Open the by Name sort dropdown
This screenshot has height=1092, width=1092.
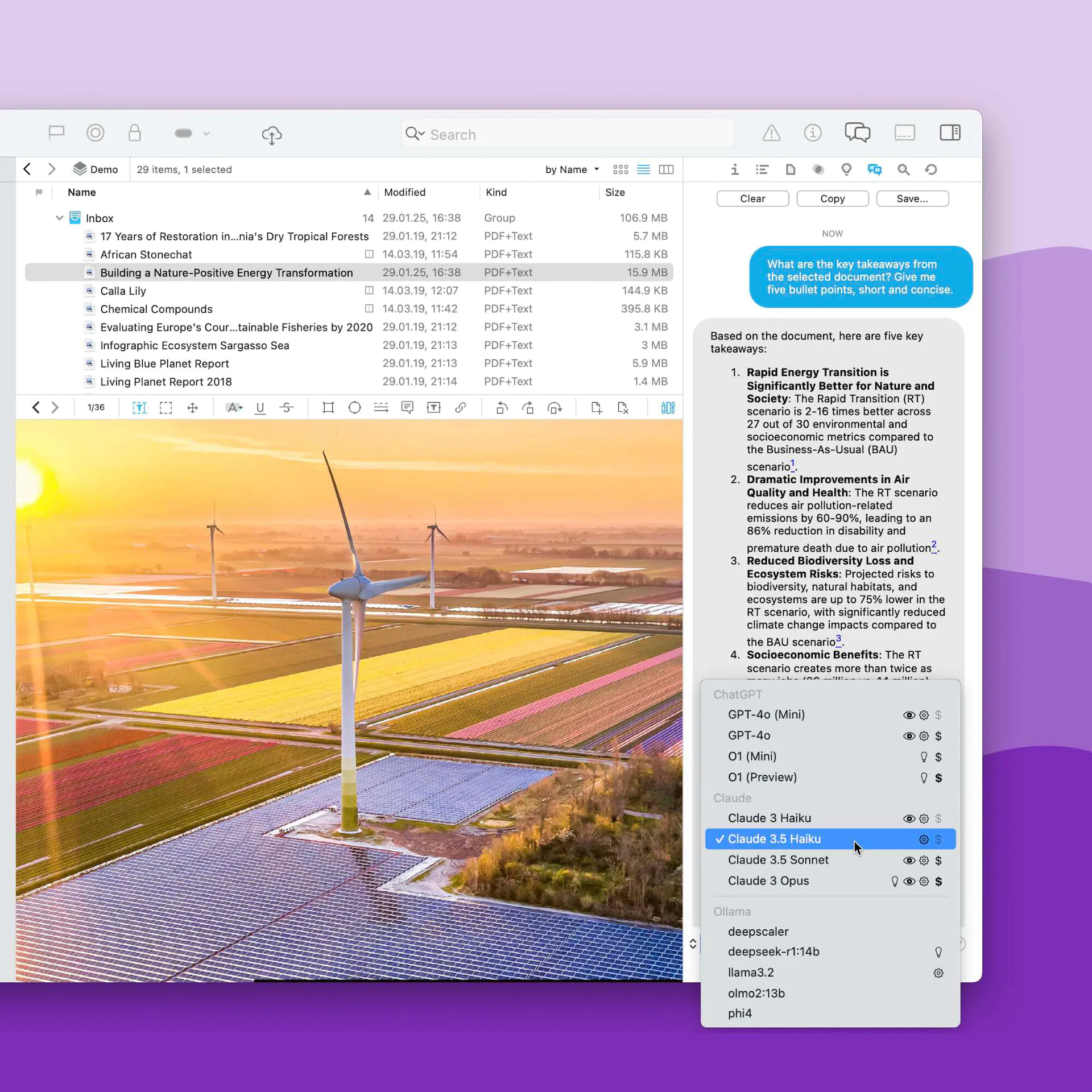pos(572,169)
